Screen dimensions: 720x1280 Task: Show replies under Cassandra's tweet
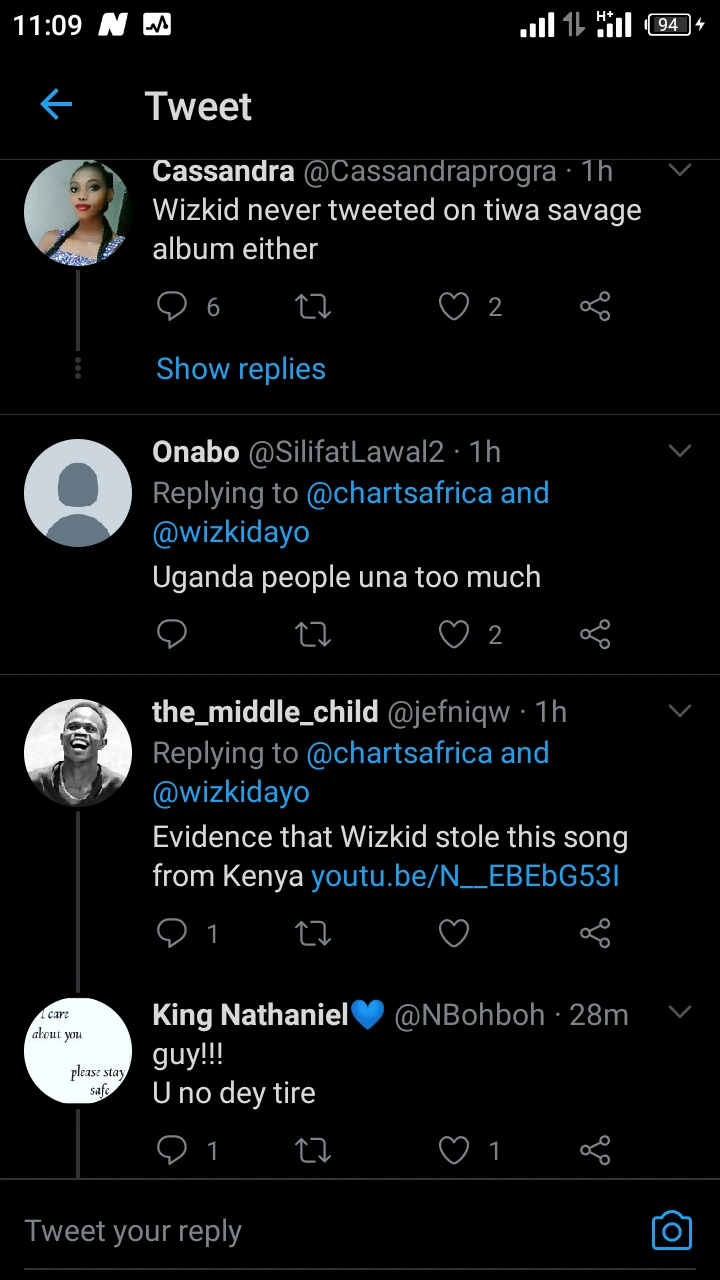241,369
